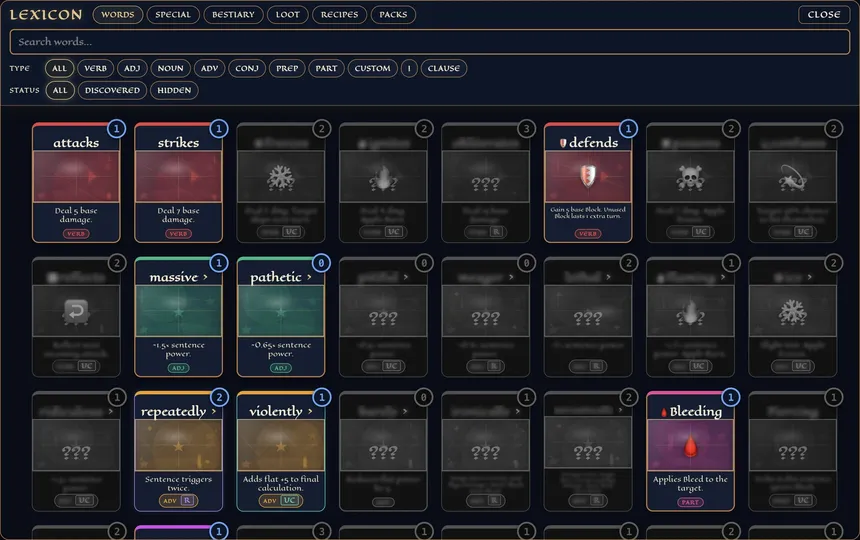
Task: Click the R rarity badge on repeatedly
Action: click(187, 501)
